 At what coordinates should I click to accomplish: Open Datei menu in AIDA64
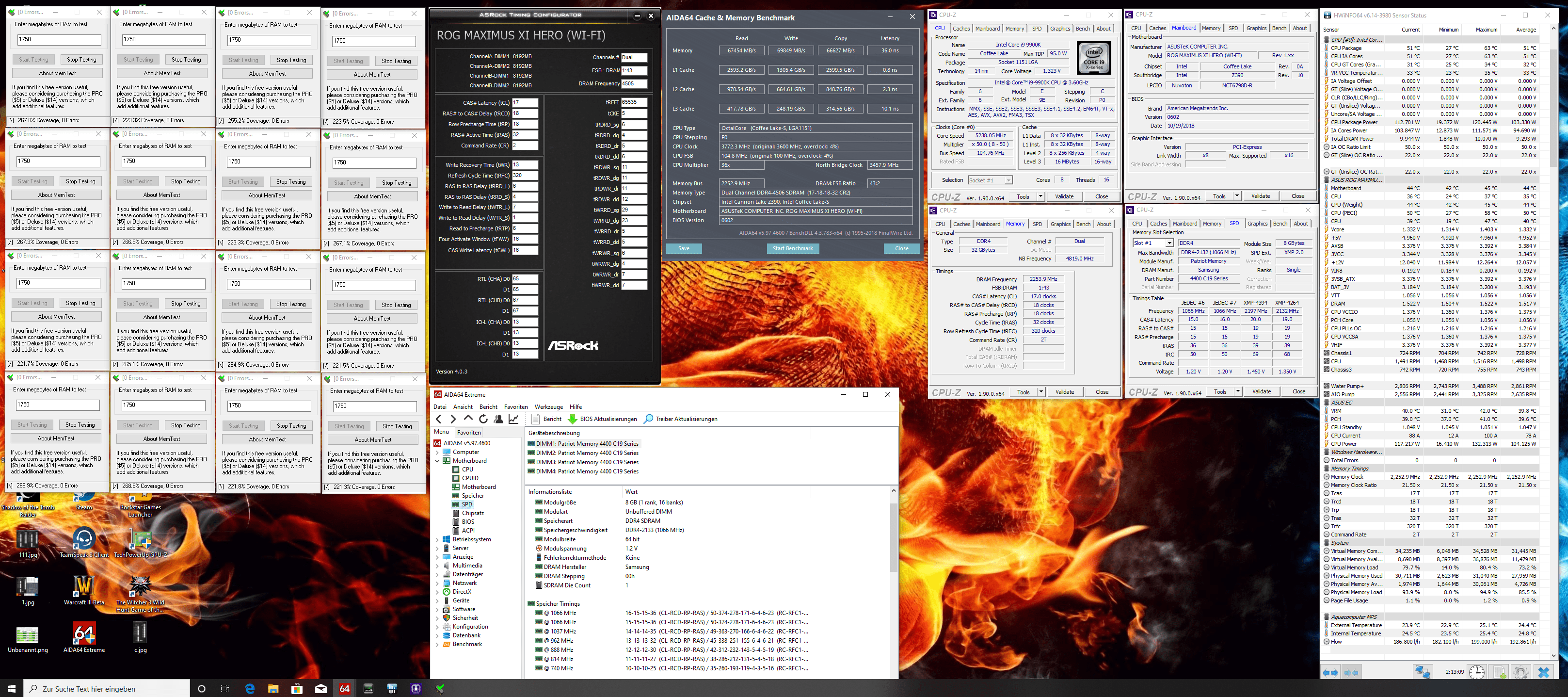coord(440,406)
